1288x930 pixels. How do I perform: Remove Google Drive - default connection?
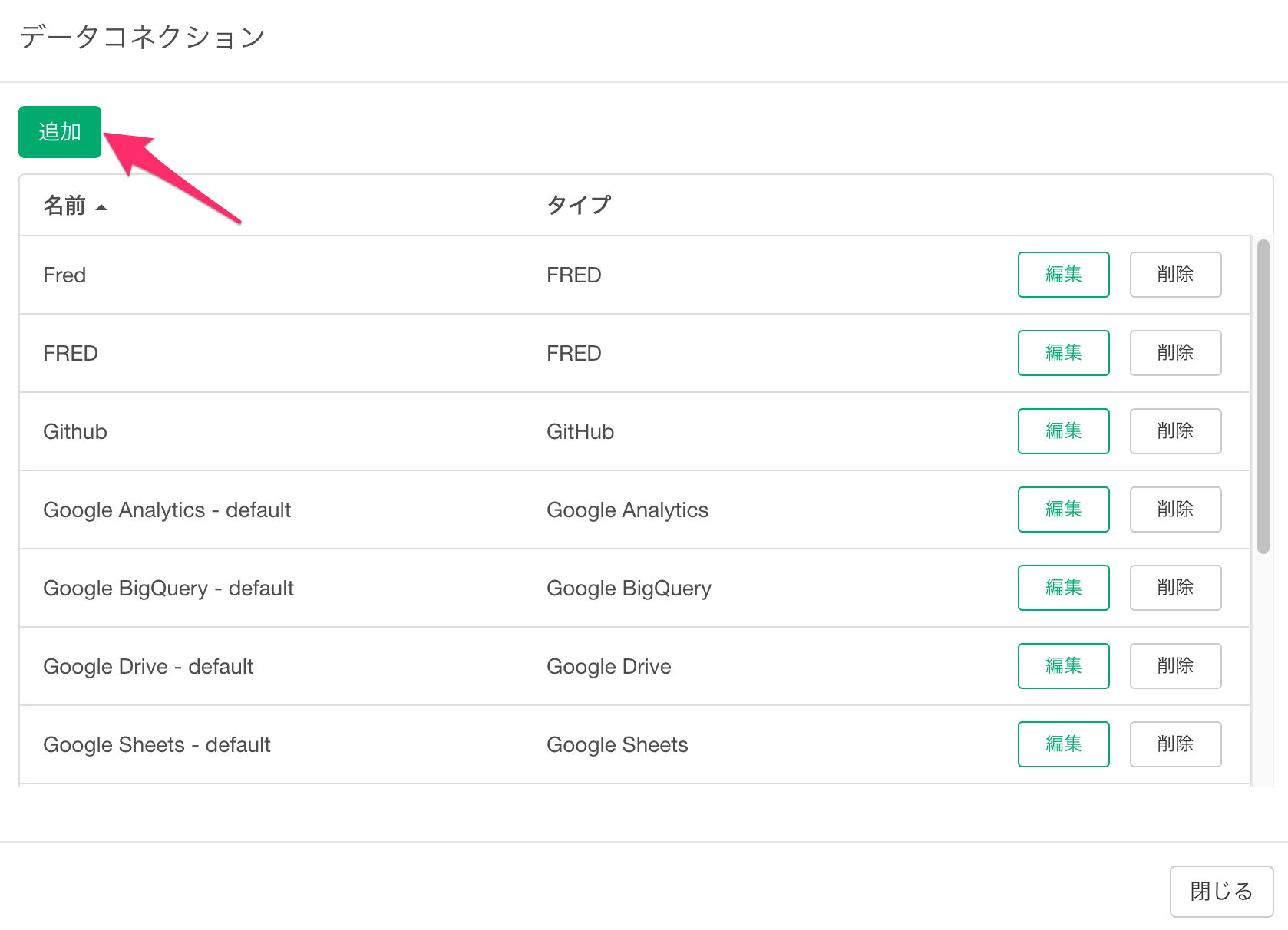[x=1175, y=666]
